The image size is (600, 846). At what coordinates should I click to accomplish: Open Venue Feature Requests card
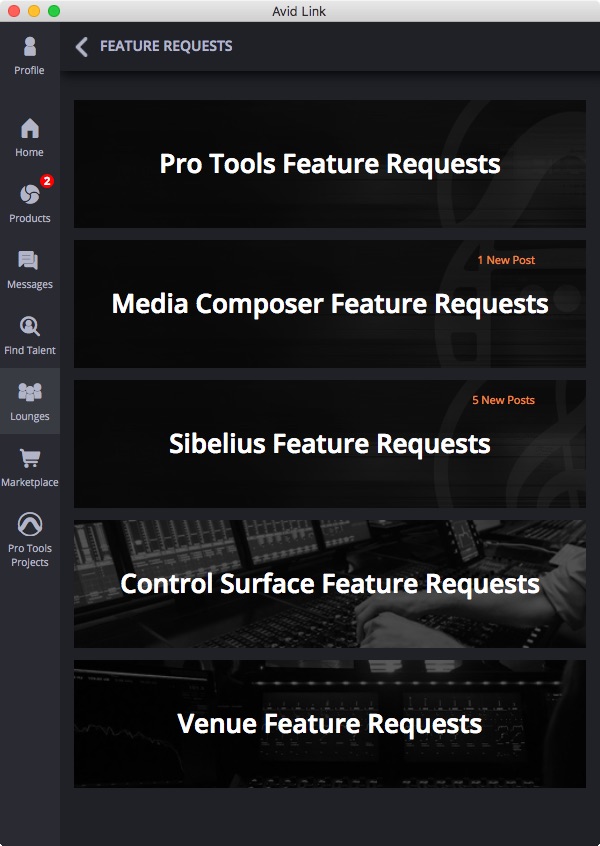click(x=330, y=724)
